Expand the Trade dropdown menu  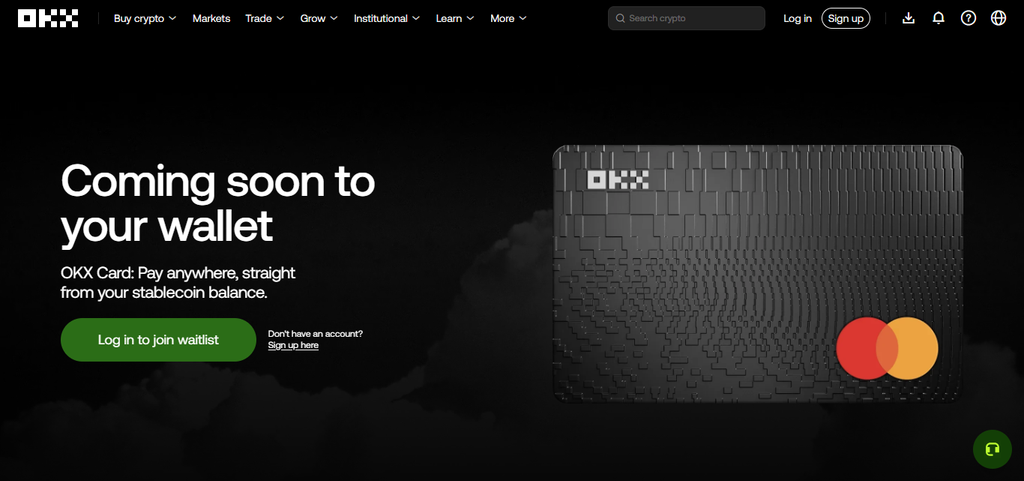click(264, 18)
